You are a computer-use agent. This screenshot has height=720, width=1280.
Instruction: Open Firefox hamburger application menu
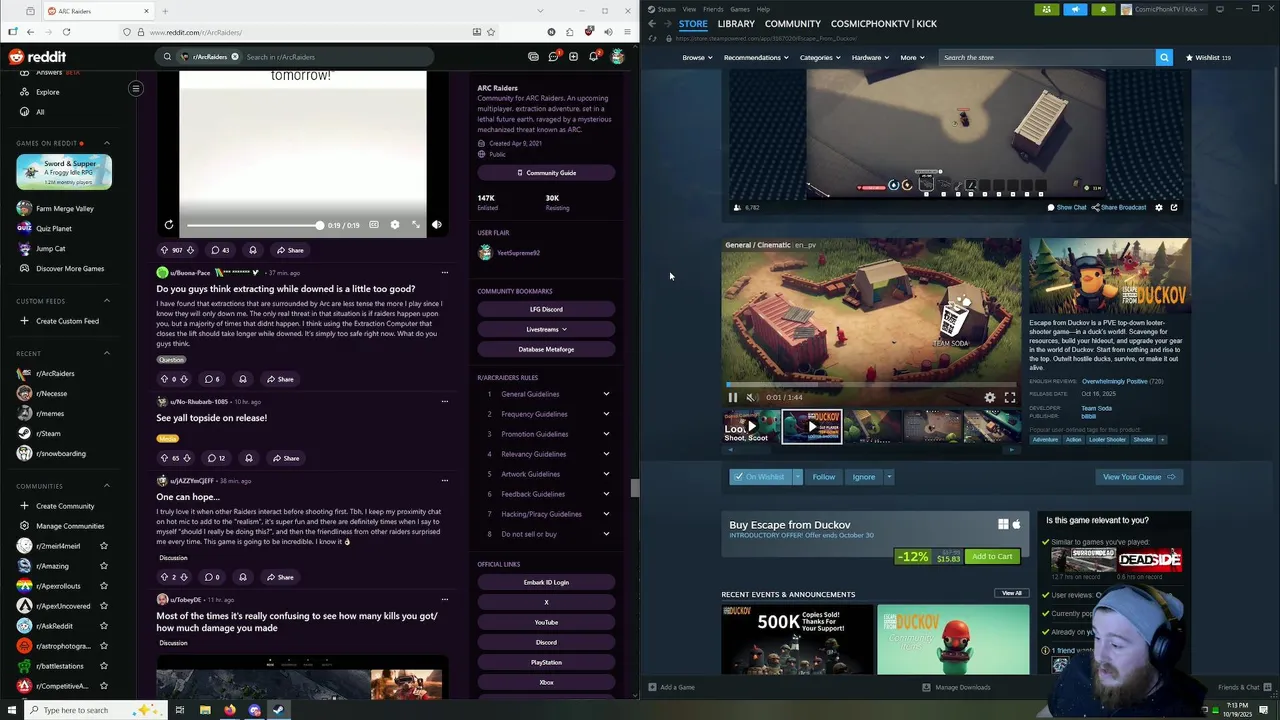click(x=626, y=32)
